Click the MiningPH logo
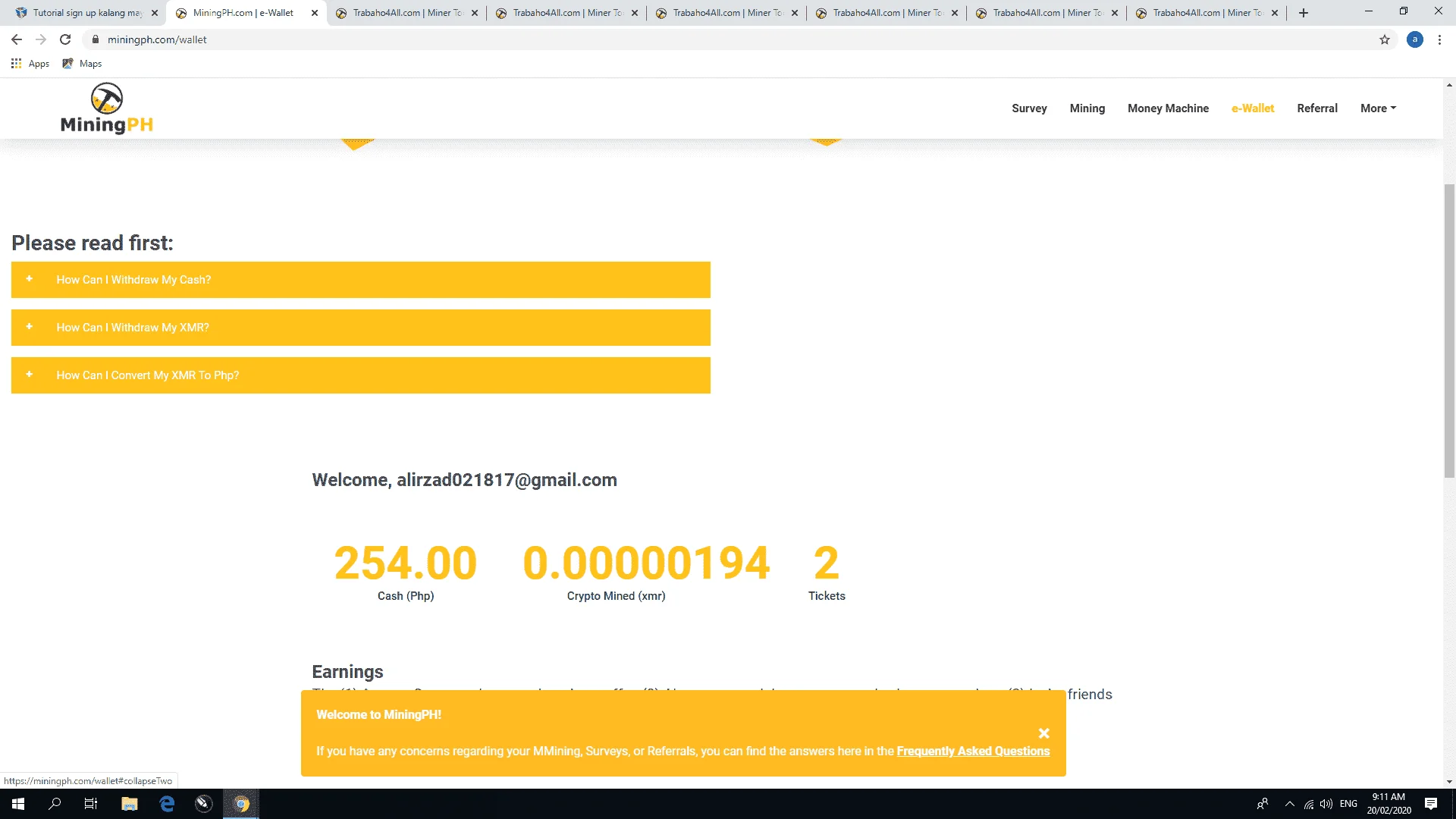 point(107,108)
